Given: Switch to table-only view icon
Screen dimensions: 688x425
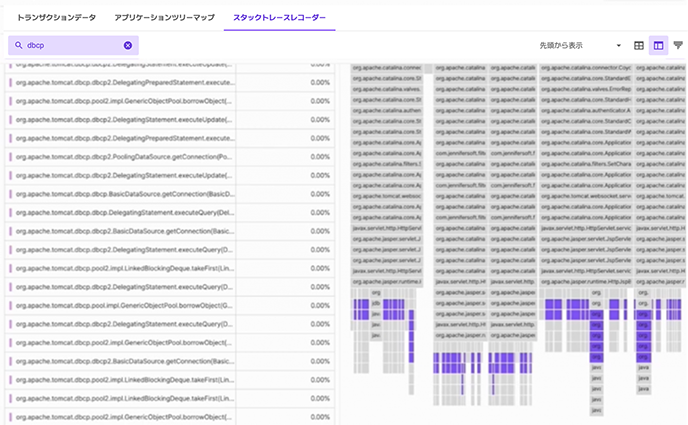Looking at the screenshot, I should coord(640,46).
